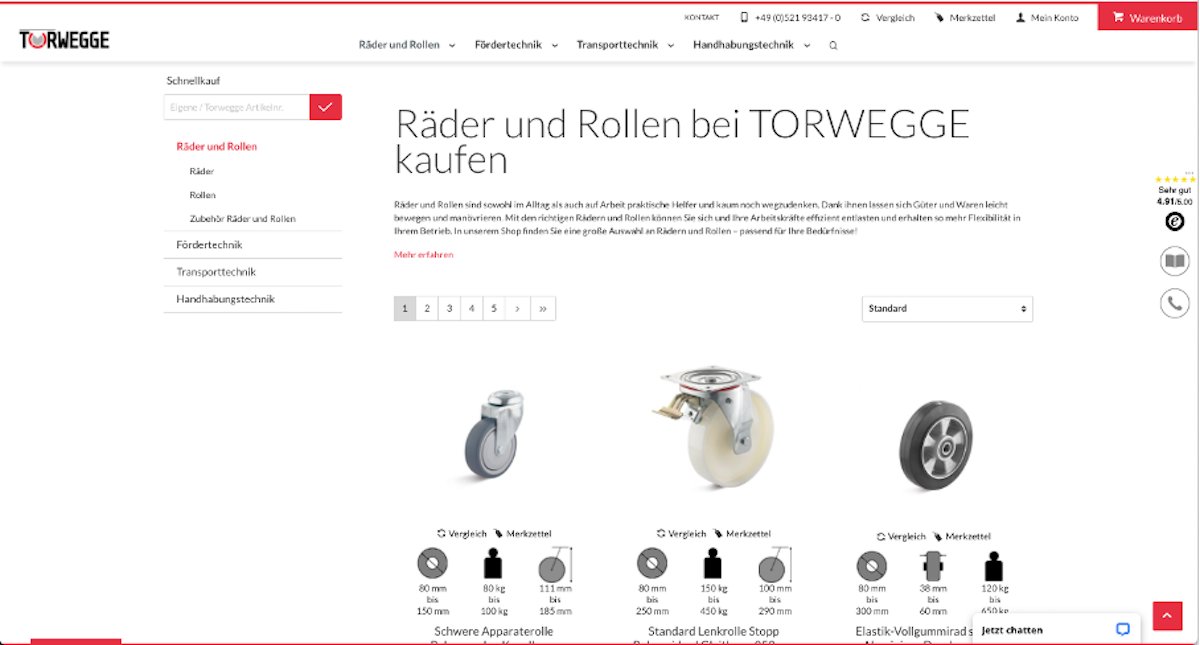Screen dimensions: 1200x645
Task: Expand Räder und Rollen navigation menu
Action: (407, 45)
